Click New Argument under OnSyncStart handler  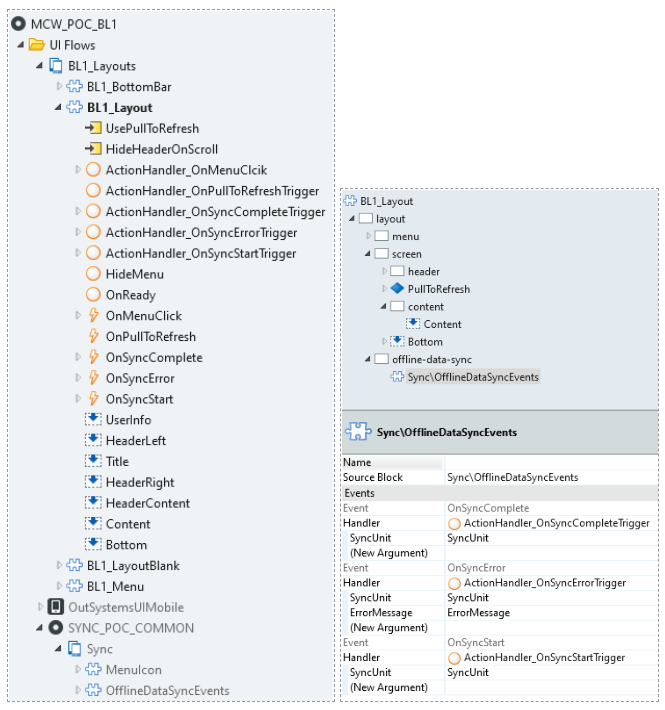388,687
